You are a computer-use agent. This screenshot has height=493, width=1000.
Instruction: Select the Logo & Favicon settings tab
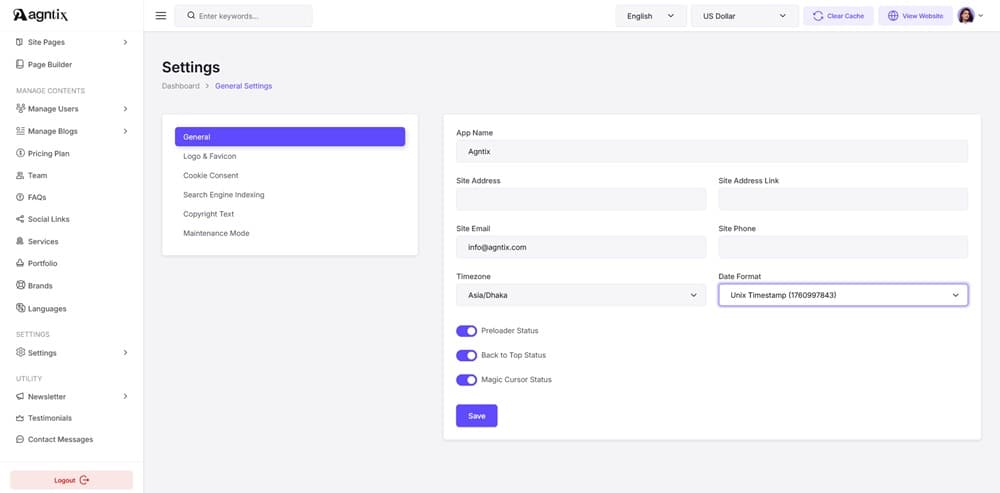[x=210, y=156]
